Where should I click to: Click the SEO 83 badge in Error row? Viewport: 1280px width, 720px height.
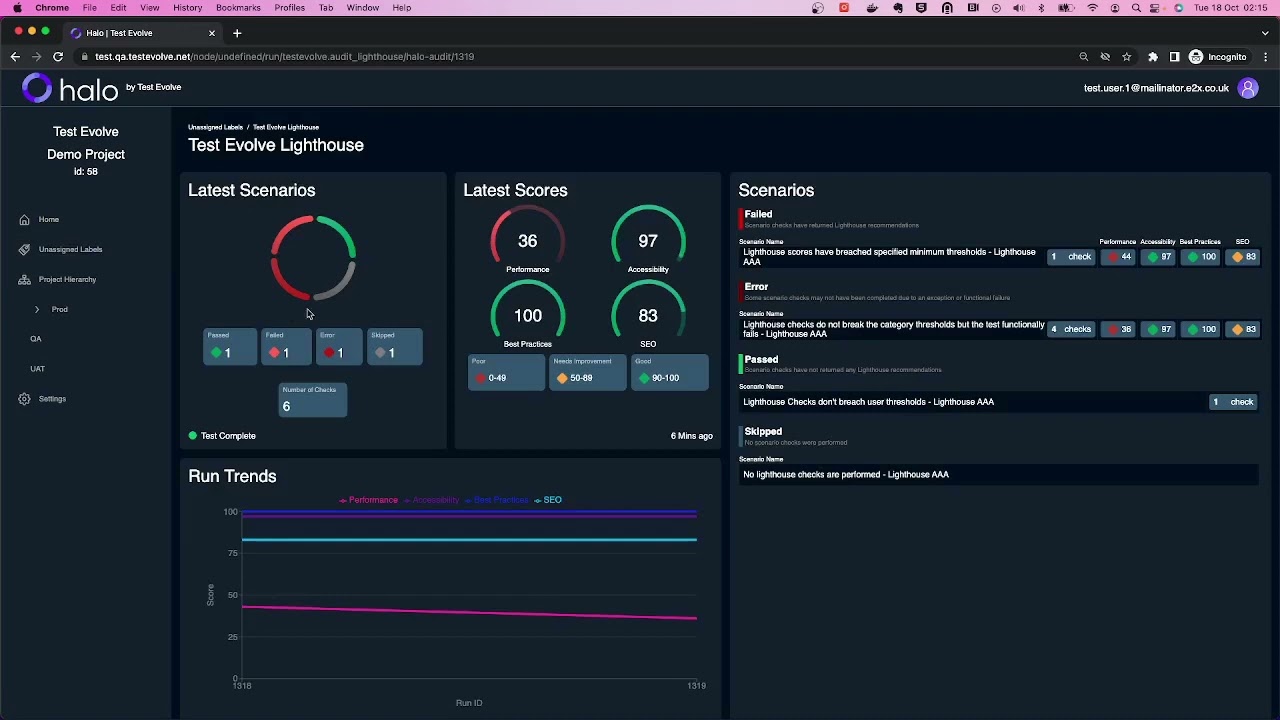click(1243, 329)
